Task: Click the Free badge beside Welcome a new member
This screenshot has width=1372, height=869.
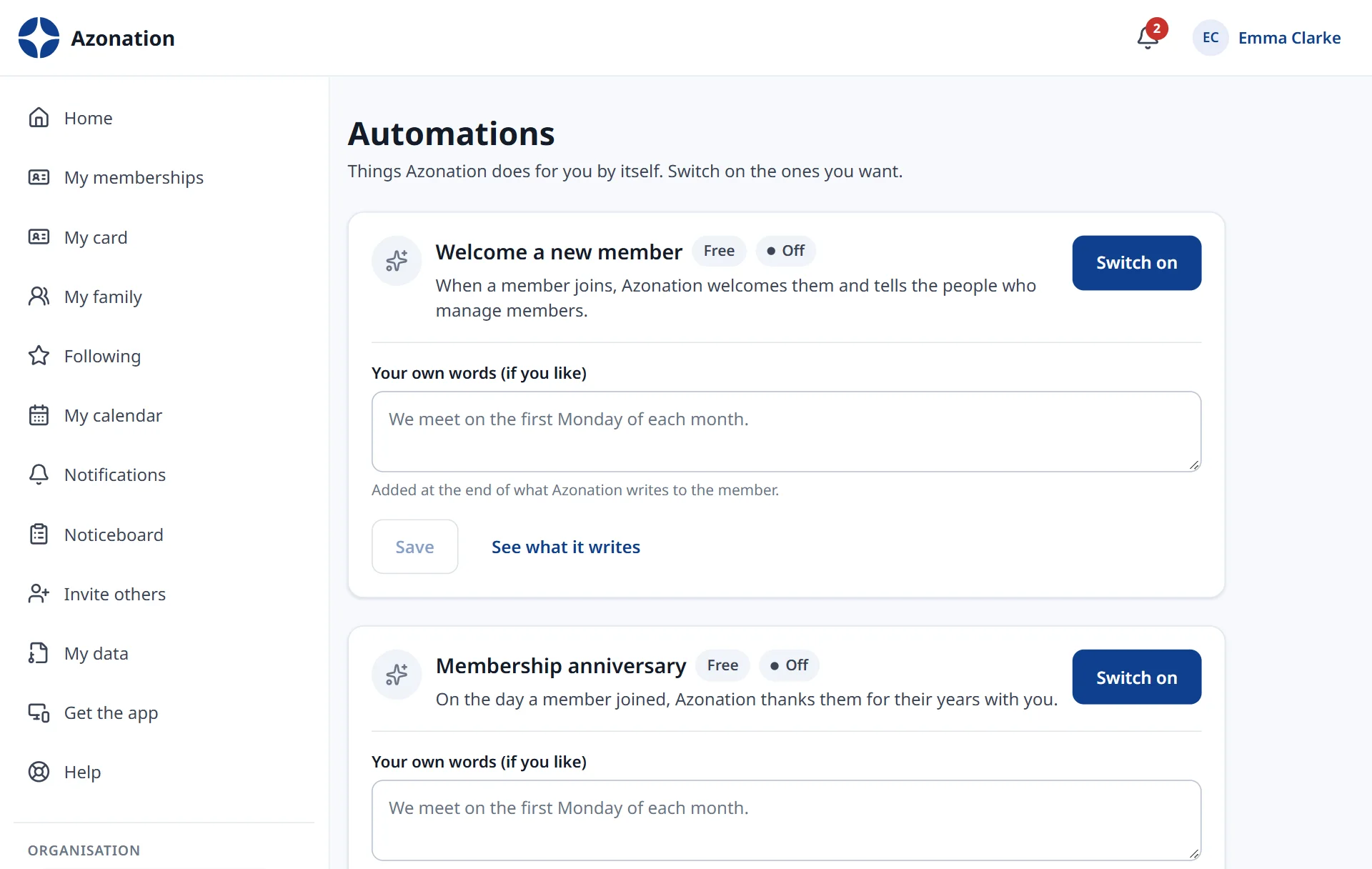Action: (719, 251)
